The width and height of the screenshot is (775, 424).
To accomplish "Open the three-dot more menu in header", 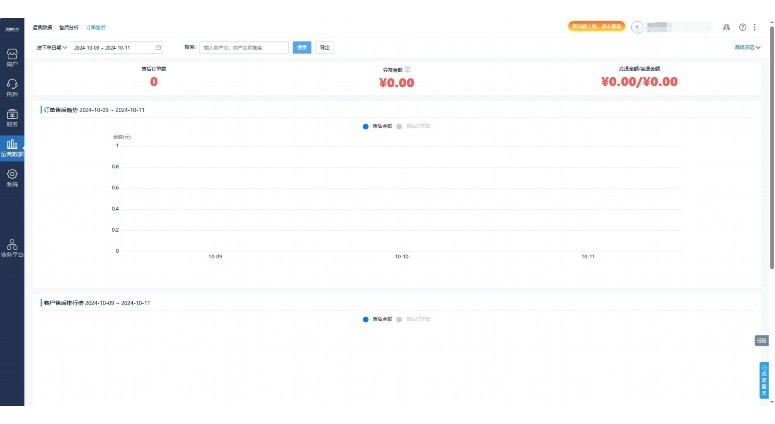I will [x=755, y=27].
